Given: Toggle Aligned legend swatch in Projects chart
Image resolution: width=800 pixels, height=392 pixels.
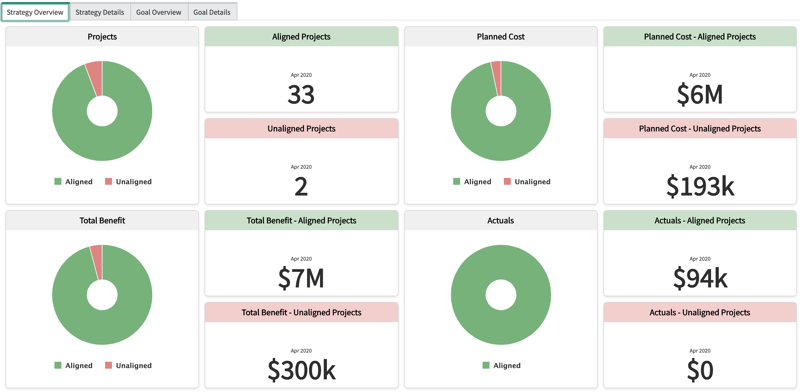Looking at the screenshot, I should point(58,182).
